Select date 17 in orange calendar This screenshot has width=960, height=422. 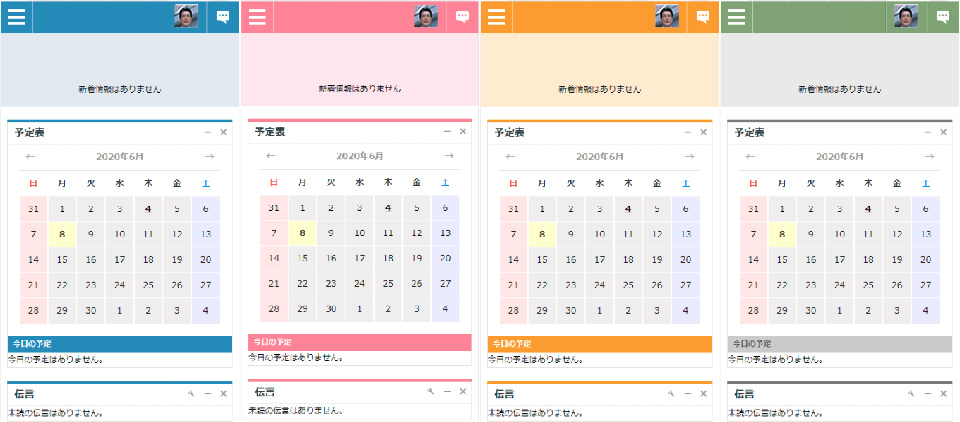click(599, 260)
